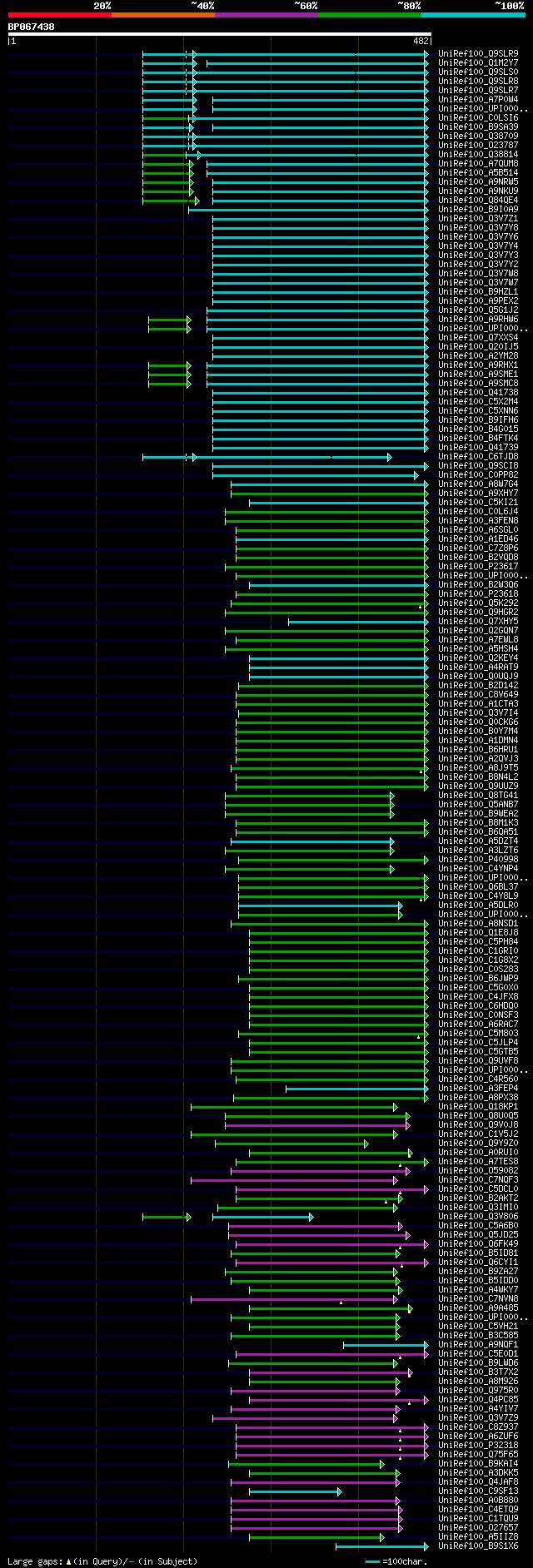Click label UniRef100_B8M1K3

(x=478, y=822)
